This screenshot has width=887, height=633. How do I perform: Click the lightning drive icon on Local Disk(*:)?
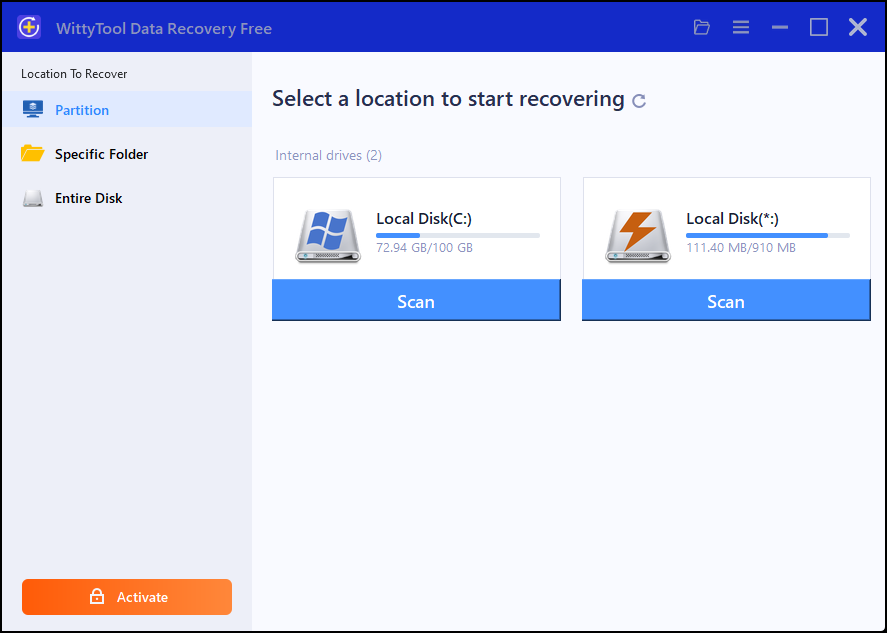point(637,233)
